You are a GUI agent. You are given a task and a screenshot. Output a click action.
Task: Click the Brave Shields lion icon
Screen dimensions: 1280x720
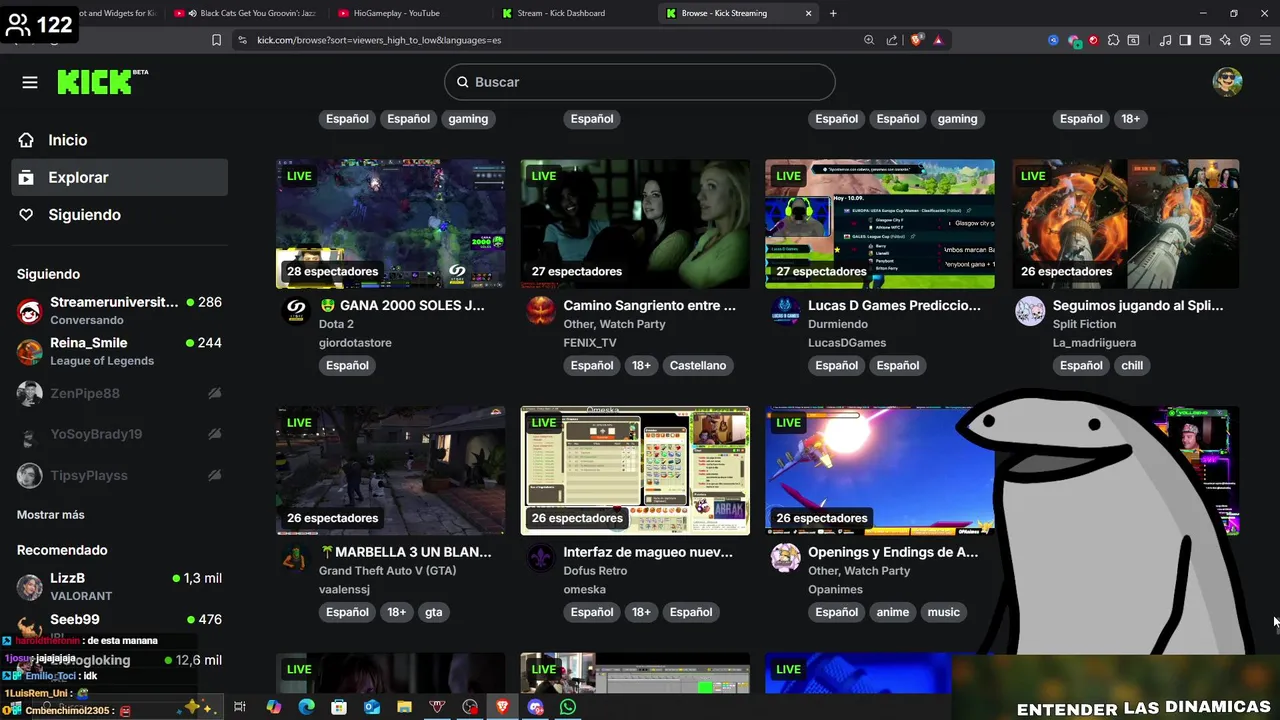click(x=916, y=40)
